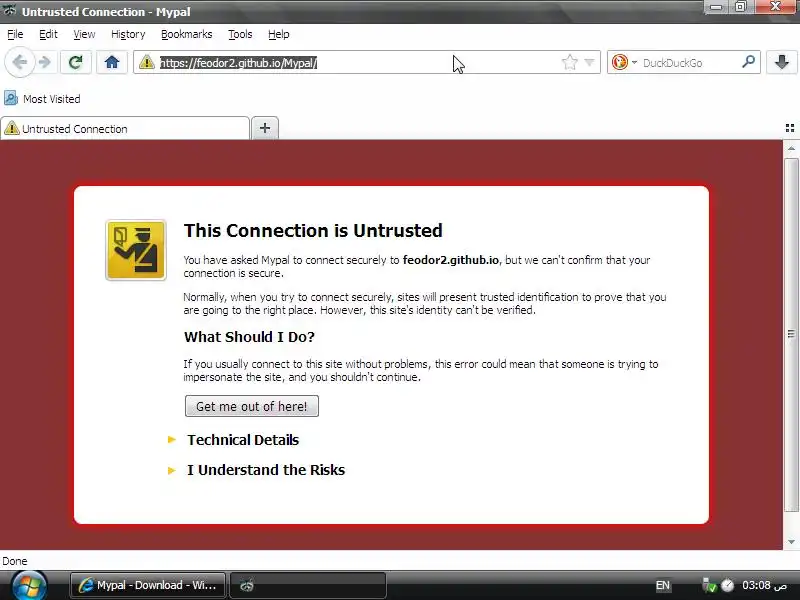Open the Downloads arrow button
This screenshot has width=800, height=600.
[782, 62]
